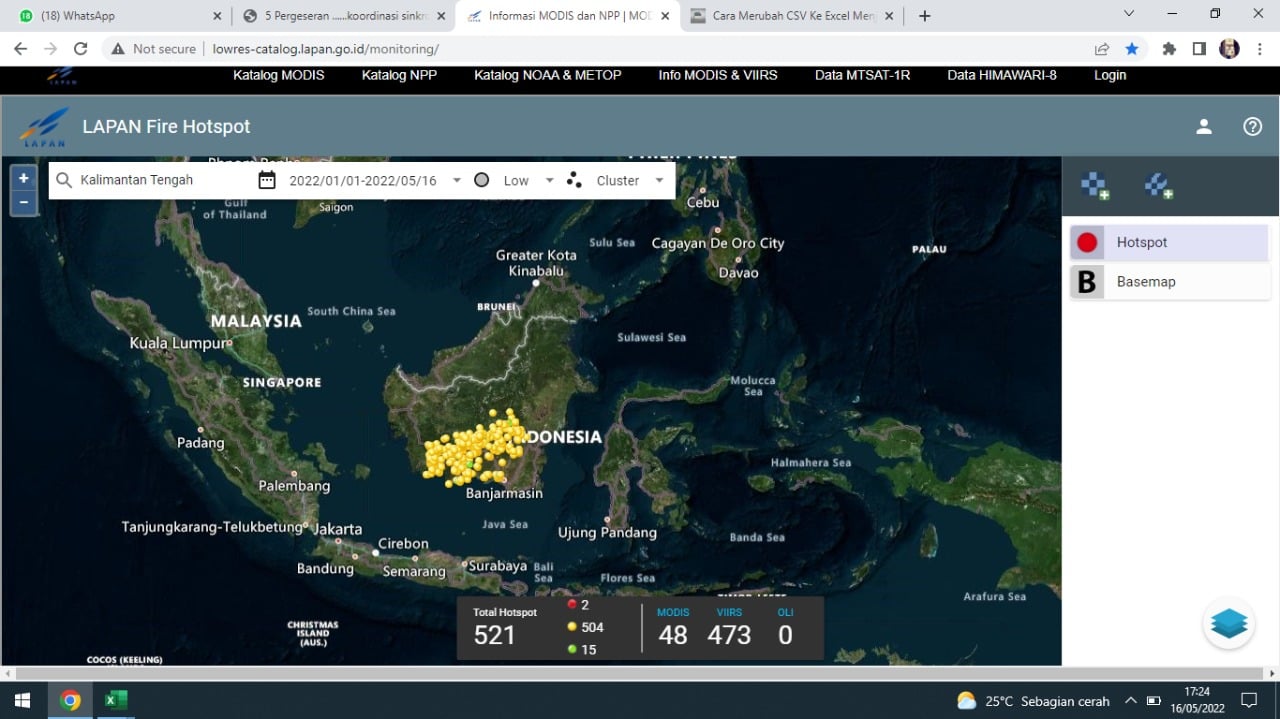Click the first add layer icon

coord(1095,185)
